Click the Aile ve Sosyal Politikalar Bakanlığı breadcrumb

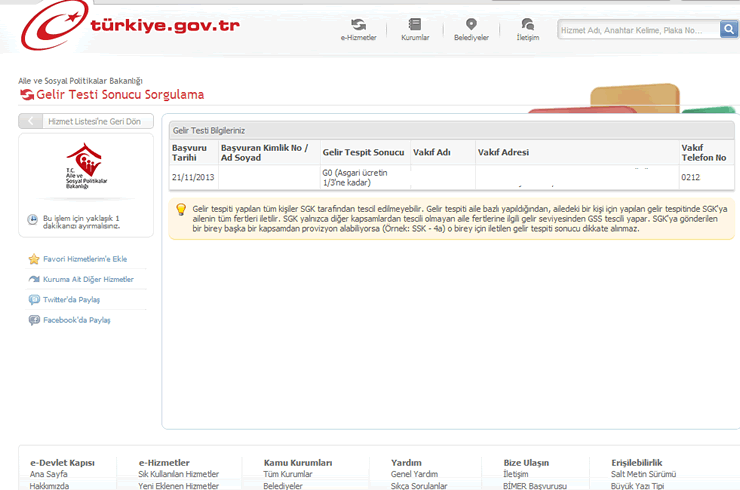tap(80, 80)
